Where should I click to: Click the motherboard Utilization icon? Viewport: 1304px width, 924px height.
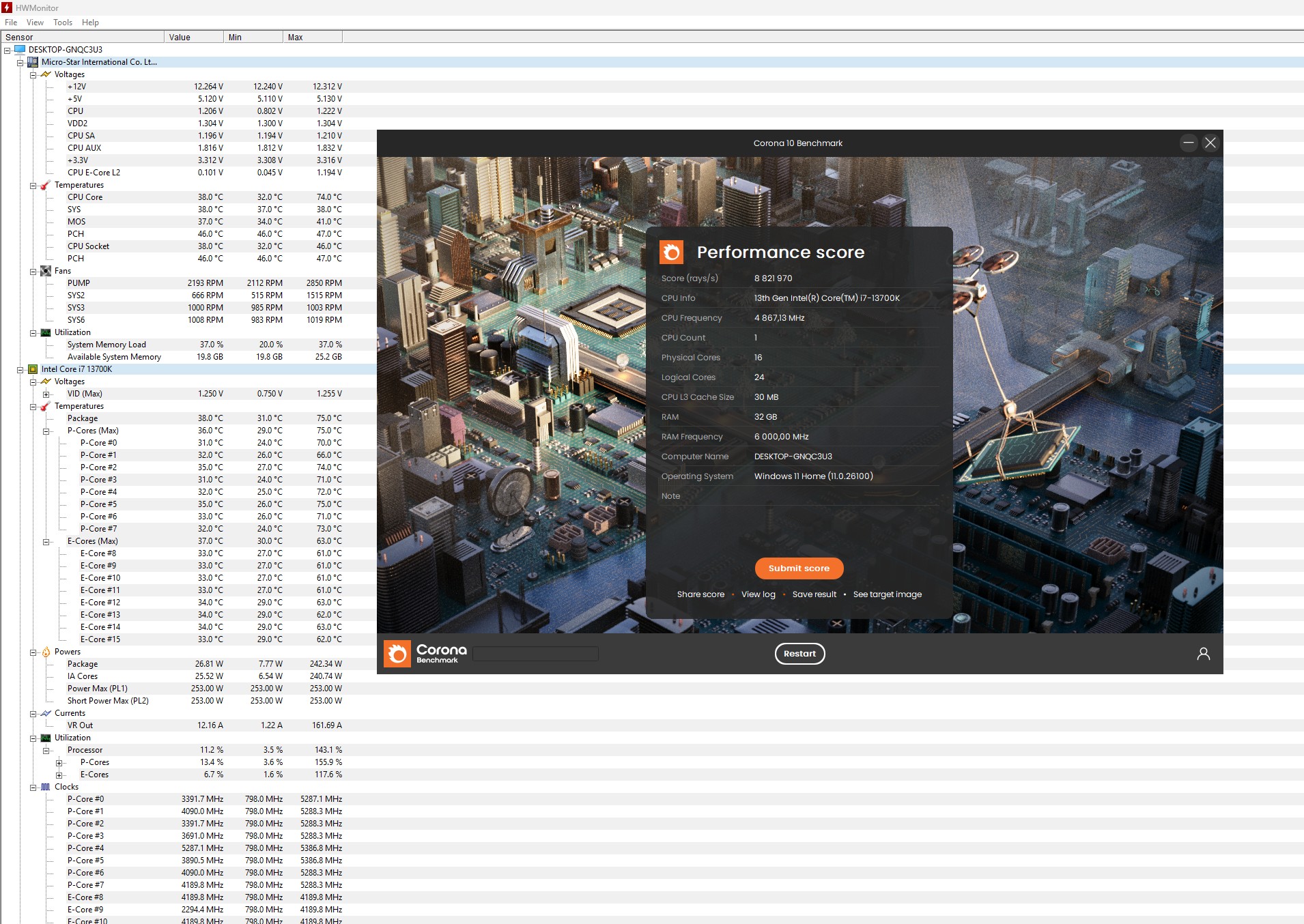(46, 332)
